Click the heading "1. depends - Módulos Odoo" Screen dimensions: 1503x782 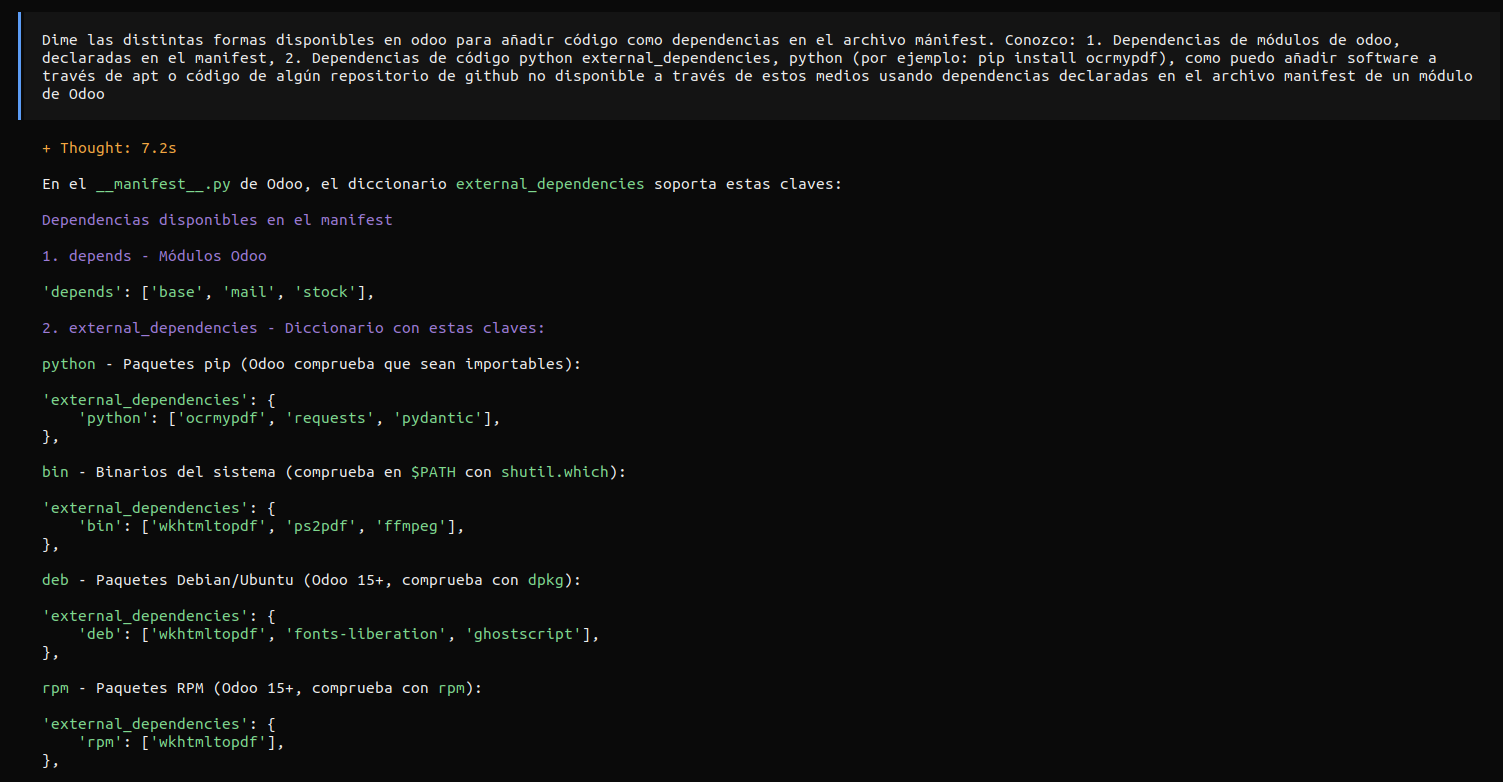(154, 256)
